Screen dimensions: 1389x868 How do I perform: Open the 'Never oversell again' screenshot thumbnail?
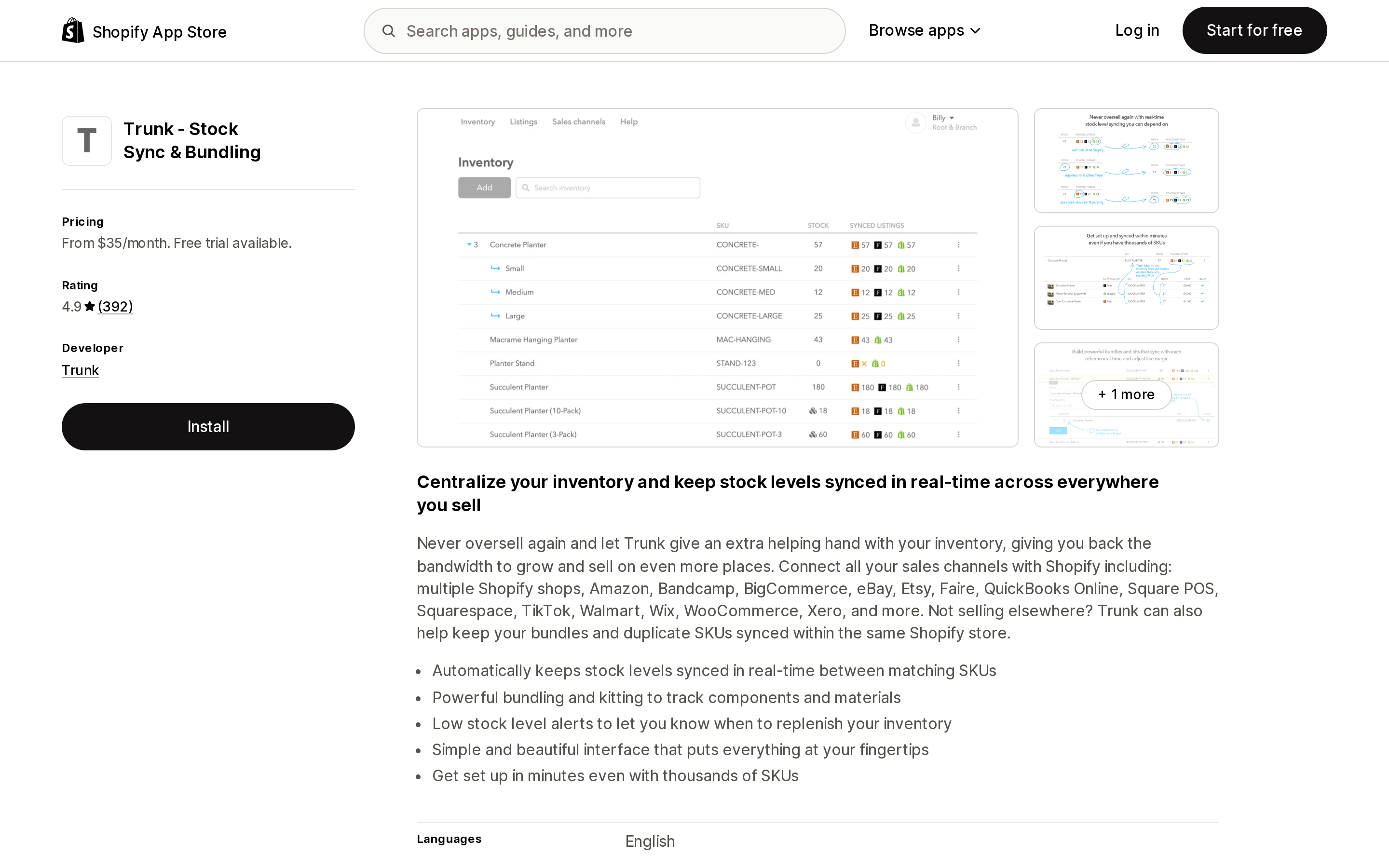(x=1126, y=161)
